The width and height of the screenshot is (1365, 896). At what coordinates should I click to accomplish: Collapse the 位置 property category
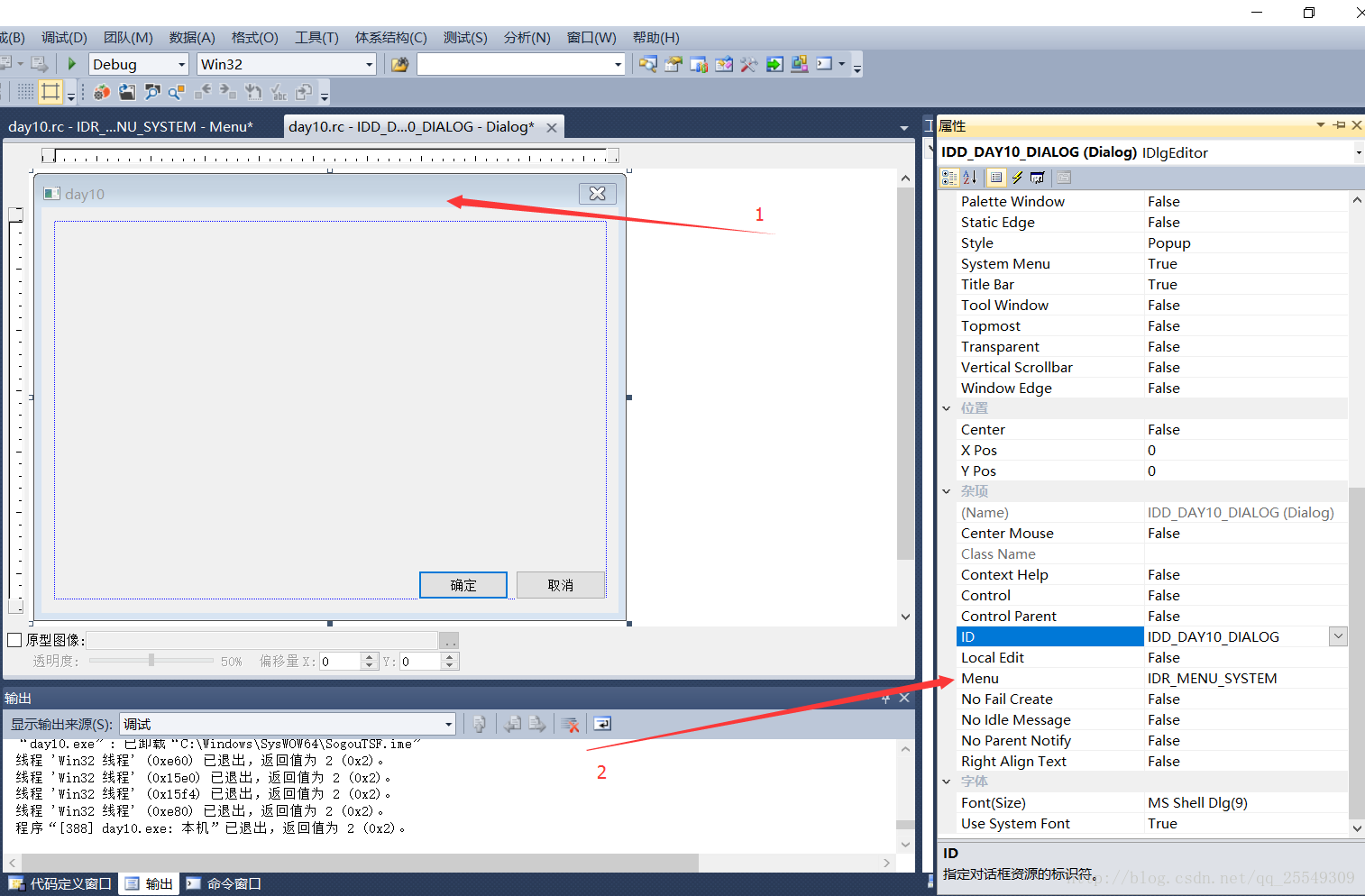[x=947, y=408]
